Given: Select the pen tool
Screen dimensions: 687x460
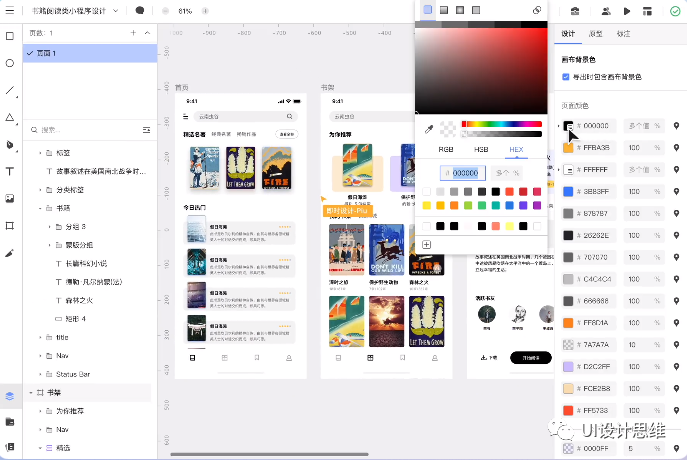Looking at the screenshot, I should (x=10, y=145).
